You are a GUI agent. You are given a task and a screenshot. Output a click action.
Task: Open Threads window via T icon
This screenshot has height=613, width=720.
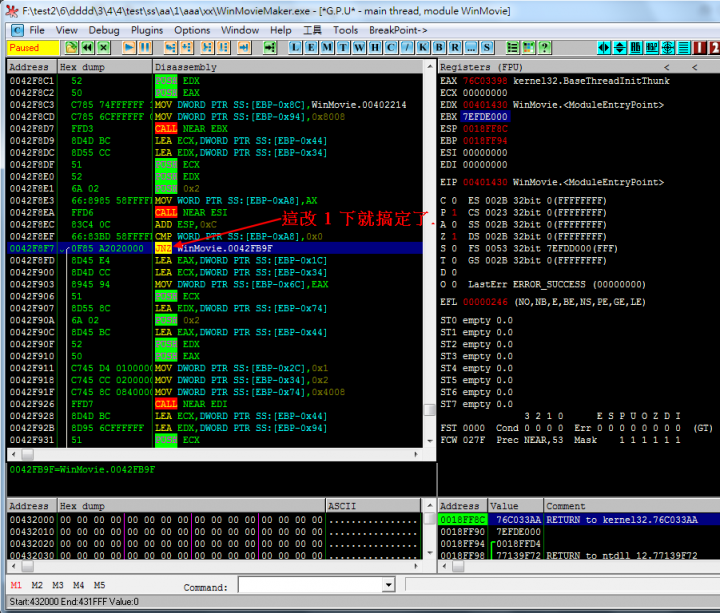click(343, 47)
